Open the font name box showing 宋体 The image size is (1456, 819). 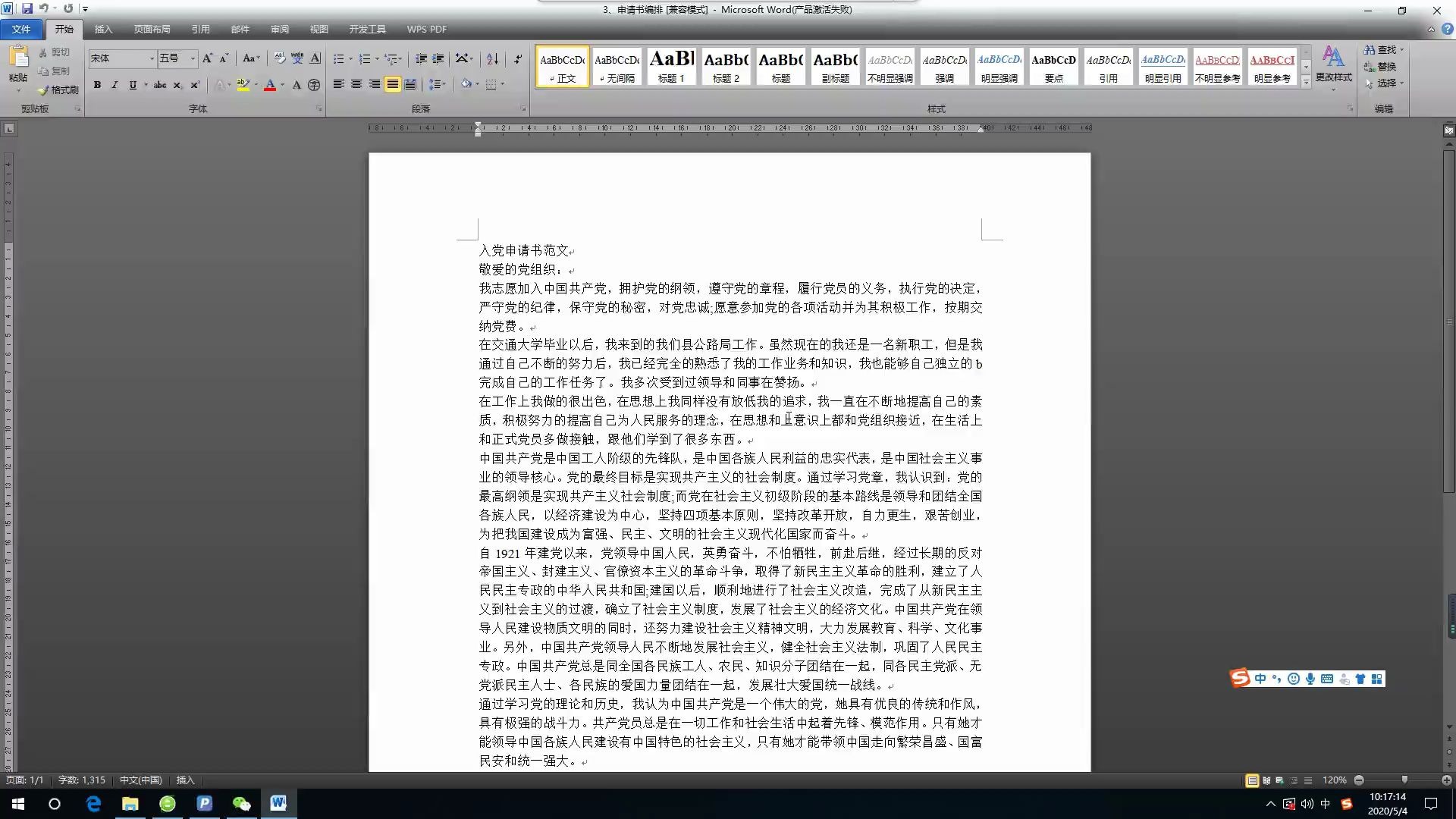click(x=122, y=58)
